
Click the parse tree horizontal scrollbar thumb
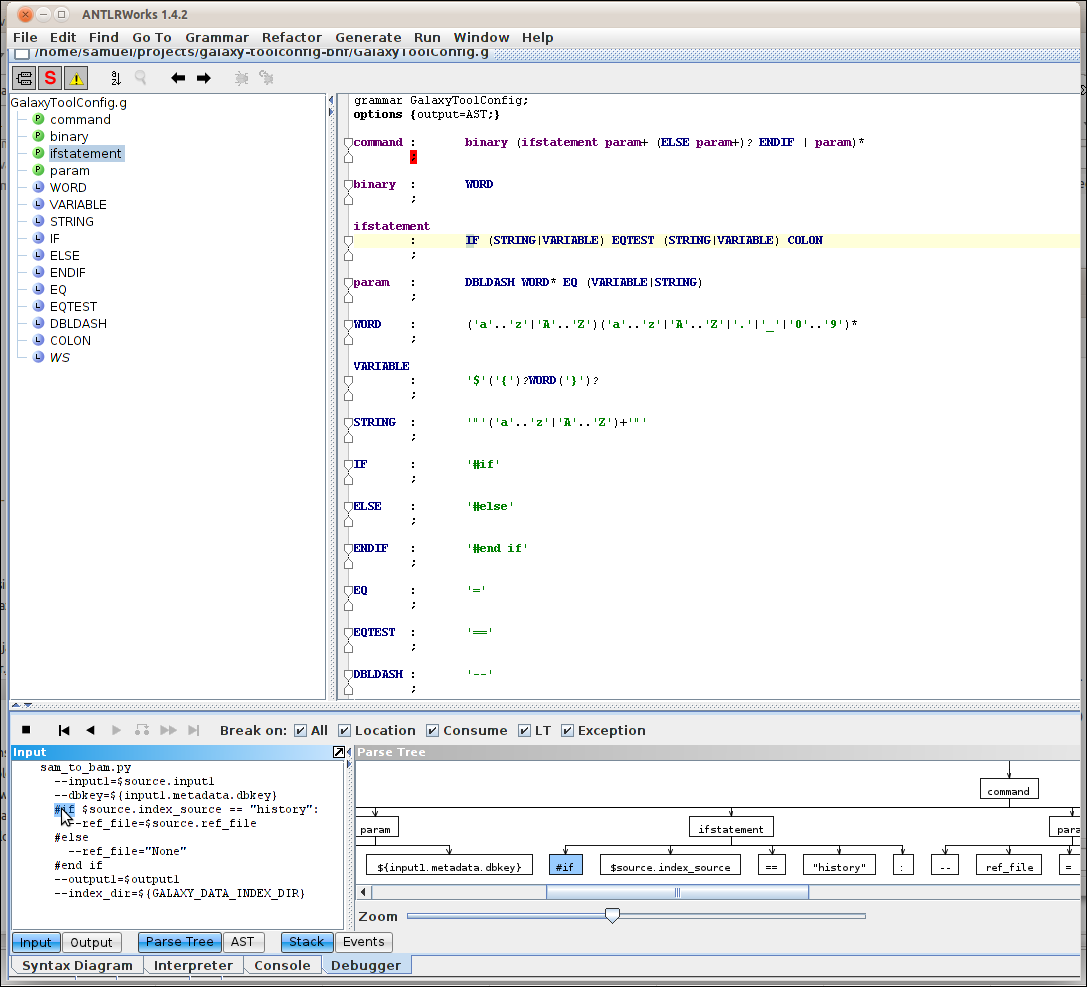677,892
